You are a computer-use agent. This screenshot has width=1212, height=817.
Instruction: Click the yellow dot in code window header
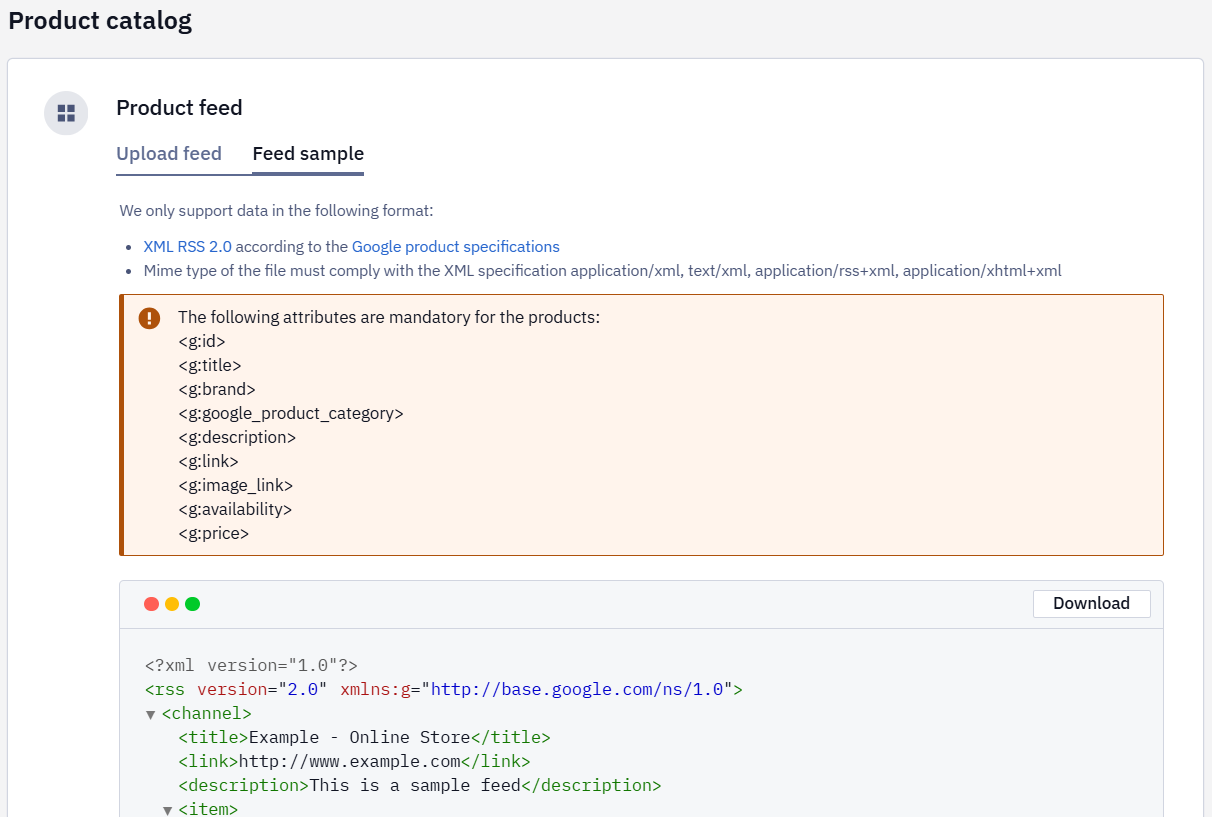[172, 604]
